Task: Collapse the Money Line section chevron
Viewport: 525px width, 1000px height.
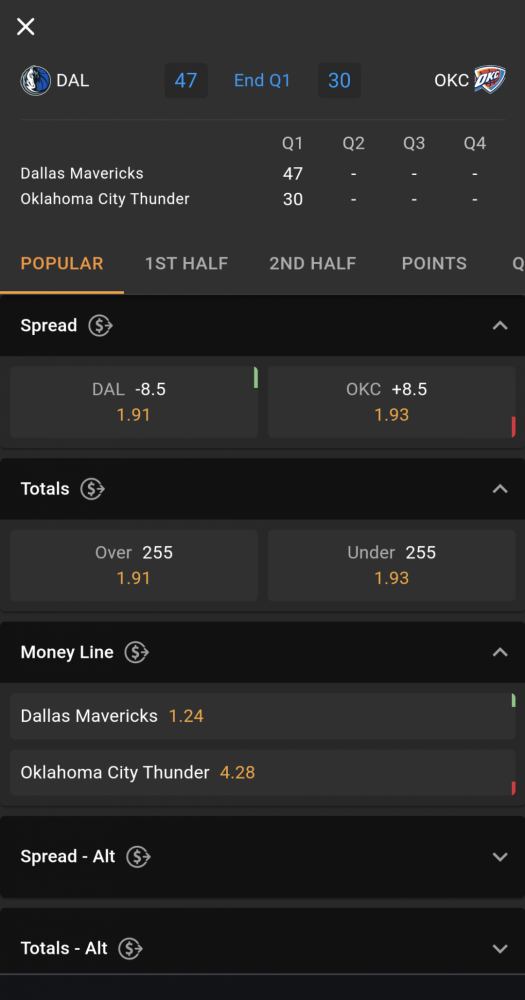Action: click(x=500, y=652)
